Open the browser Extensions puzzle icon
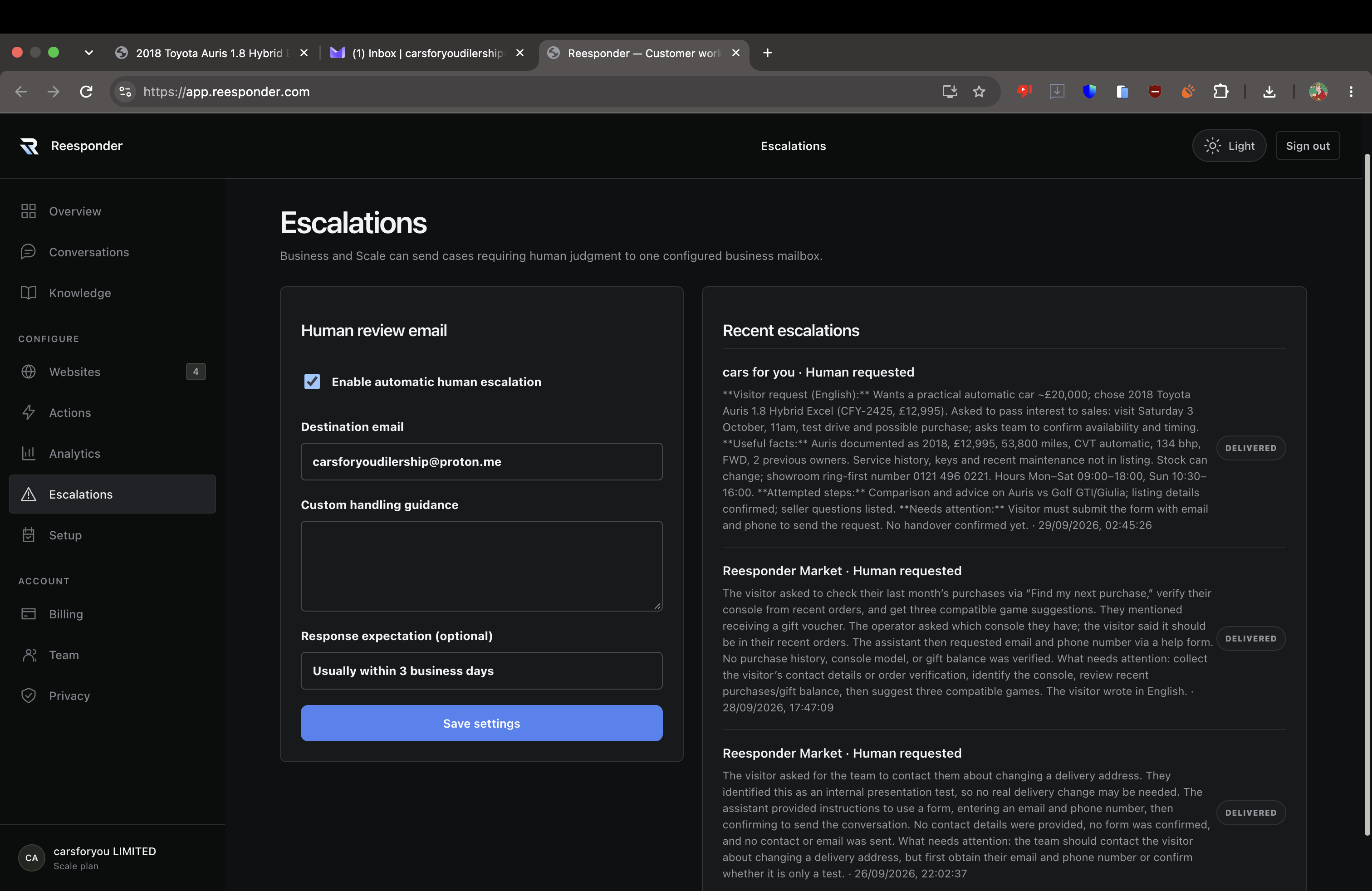Image resolution: width=1372 pixels, height=891 pixels. pyautogui.click(x=1220, y=92)
